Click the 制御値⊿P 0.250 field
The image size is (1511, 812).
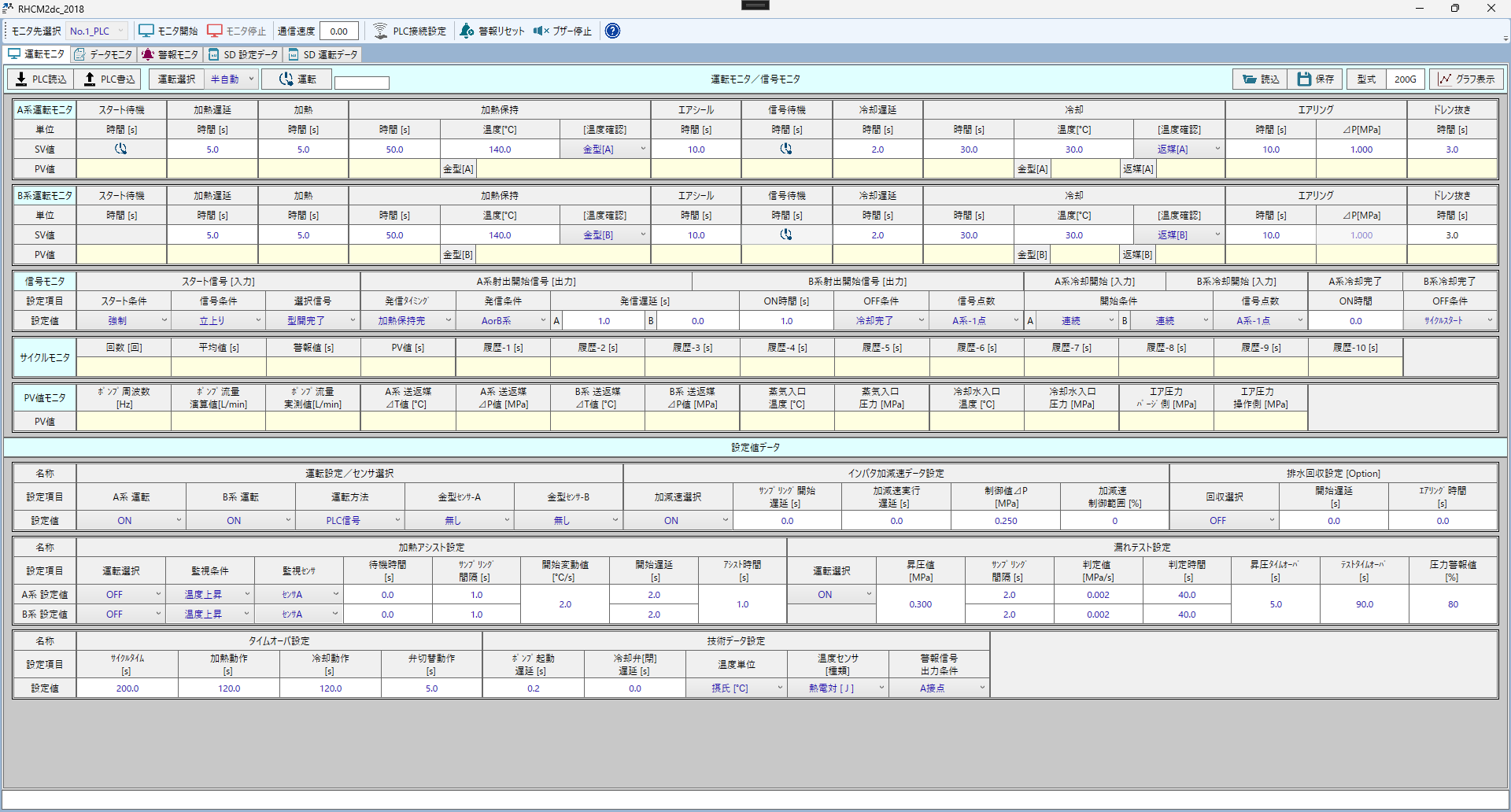(1006, 521)
